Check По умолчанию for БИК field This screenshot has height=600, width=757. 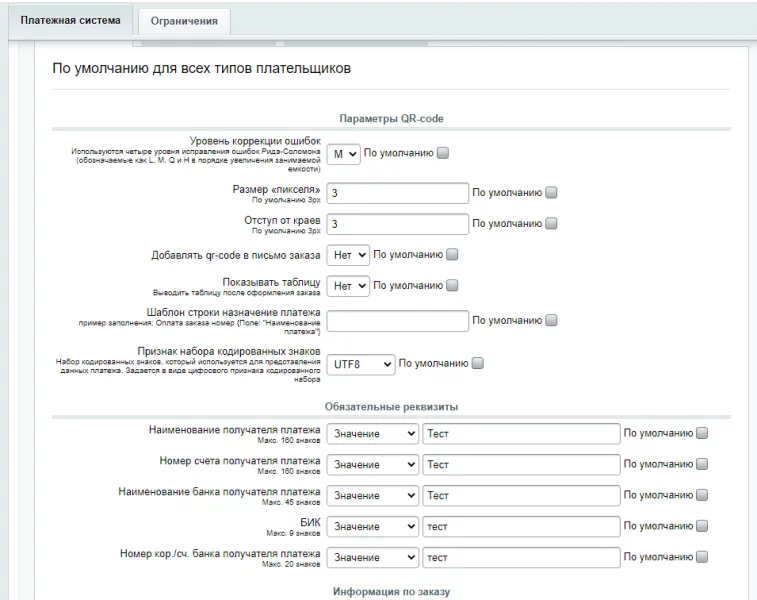(x=702, y=526)
